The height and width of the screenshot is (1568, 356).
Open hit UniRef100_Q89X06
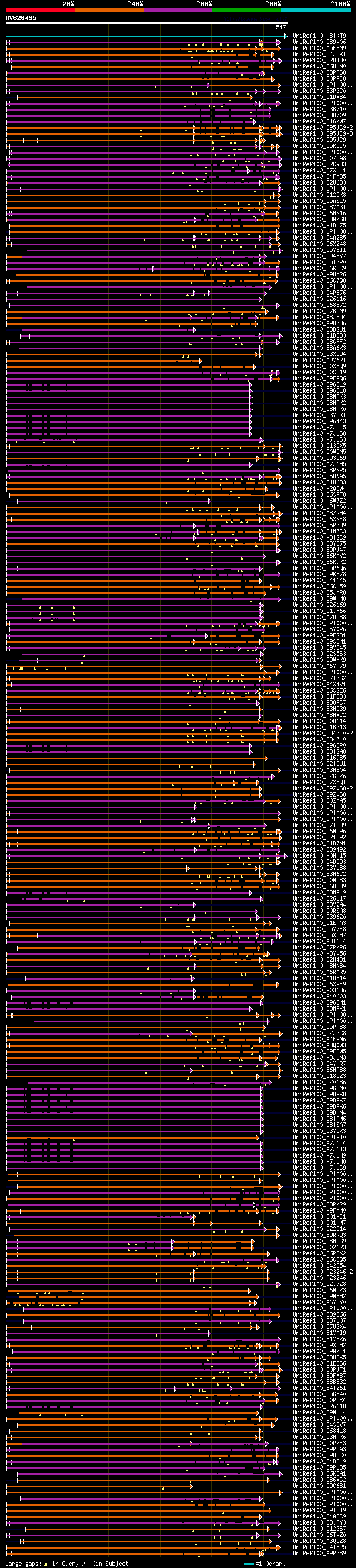[x=319, y=42]
